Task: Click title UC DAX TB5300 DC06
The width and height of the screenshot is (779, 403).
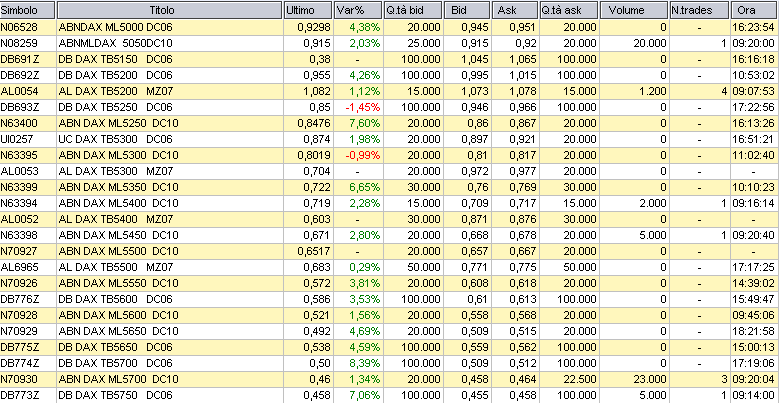Action: coord(115,139)
